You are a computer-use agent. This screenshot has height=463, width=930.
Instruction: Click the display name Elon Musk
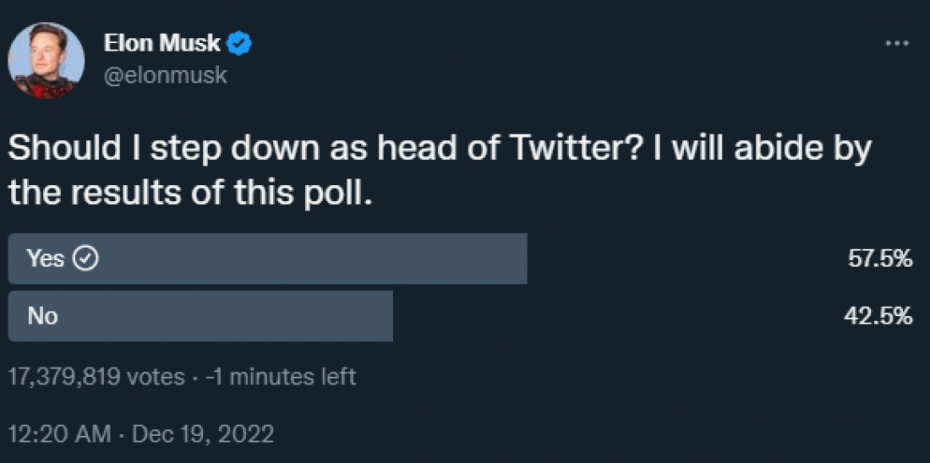tap(163, 43)
